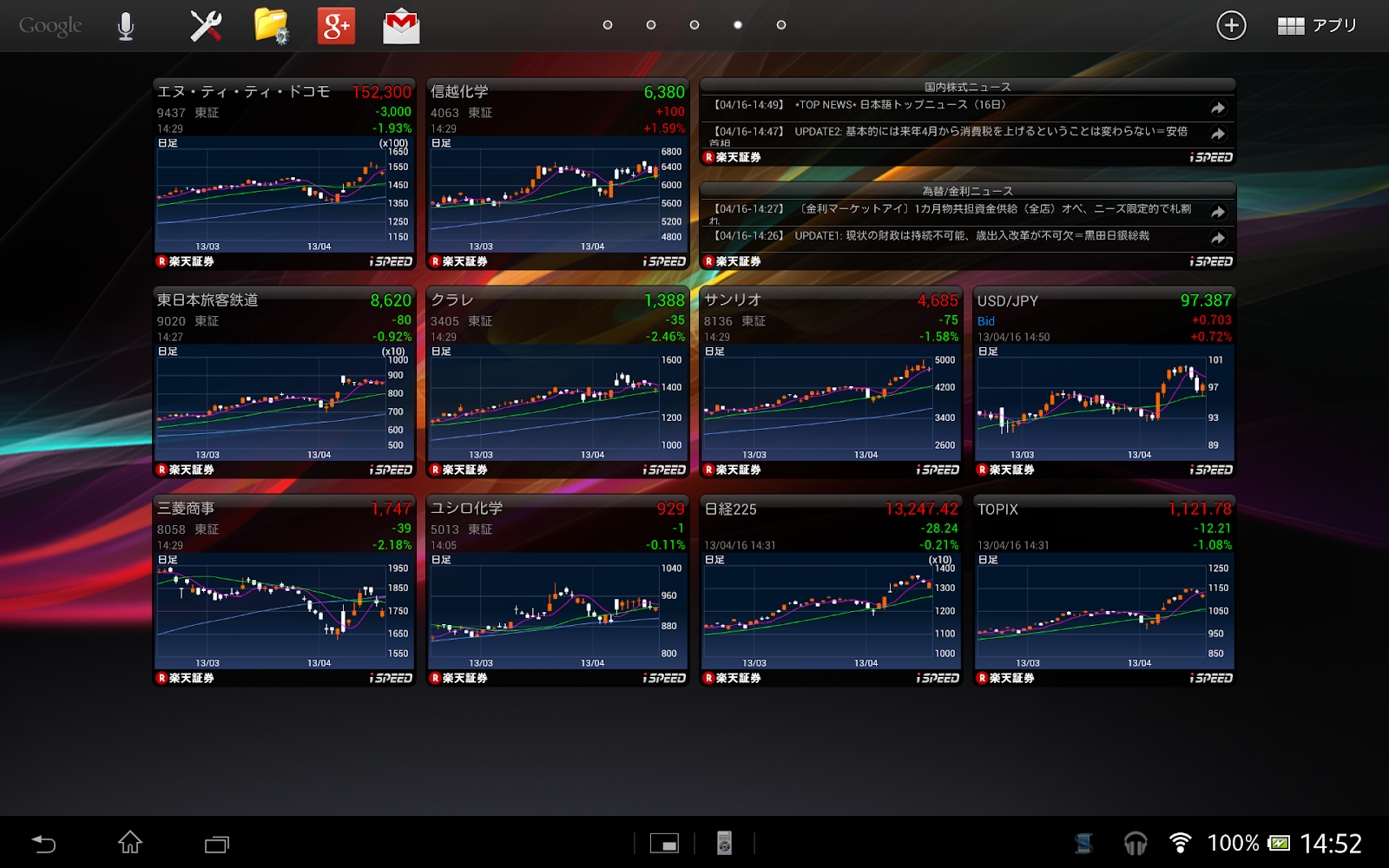Tap iSPEED logo on ドコモ widget
The height and width of the screenshot is (868, 1389).
392,261
